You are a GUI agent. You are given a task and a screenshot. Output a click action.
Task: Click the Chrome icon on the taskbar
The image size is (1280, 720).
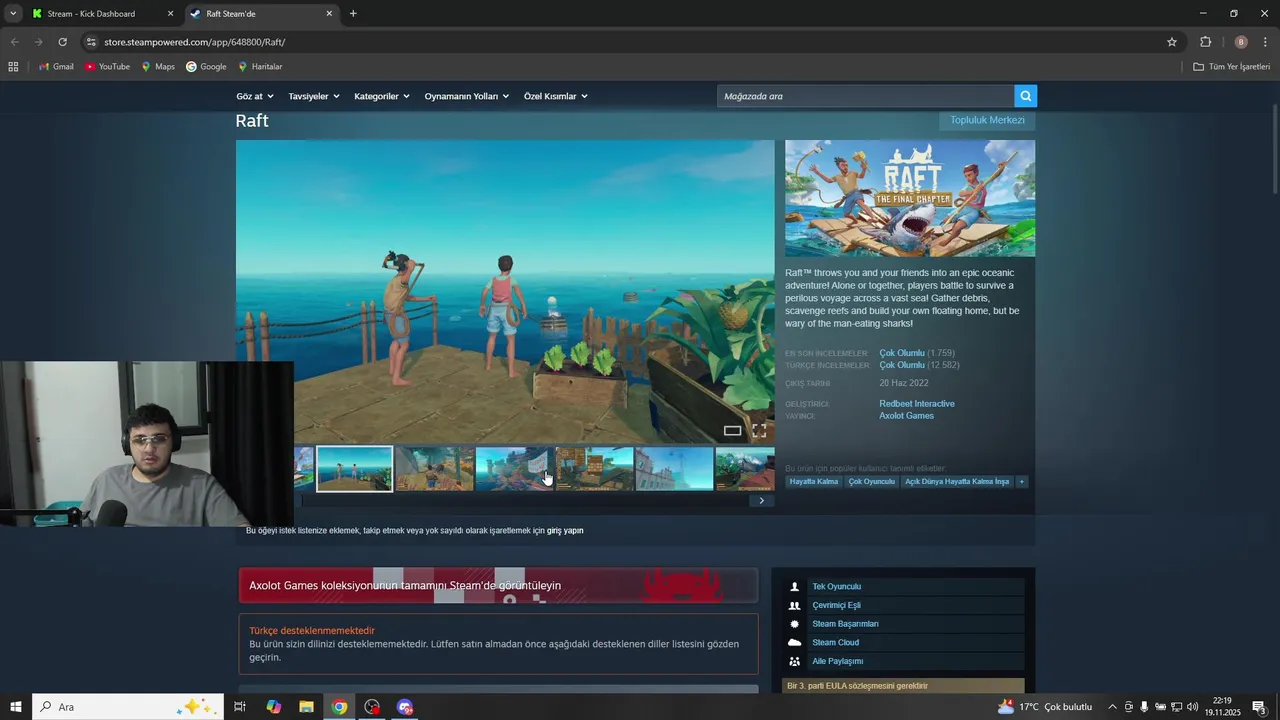pos(340,707)
